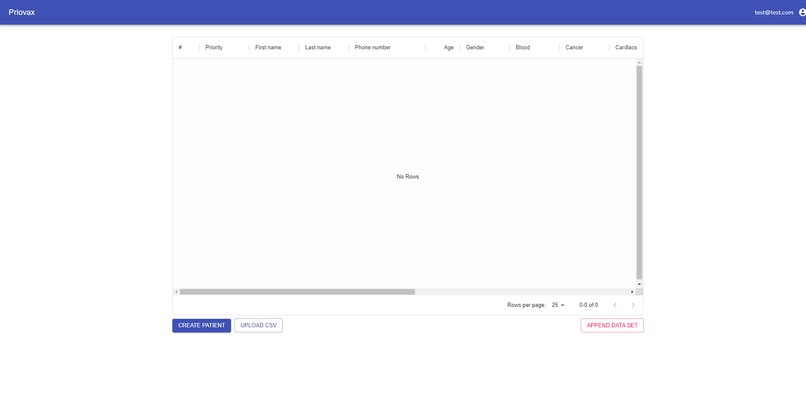Click horizontal scrollbar left arrow
The image size is (806, 397).
click(176, 292)
